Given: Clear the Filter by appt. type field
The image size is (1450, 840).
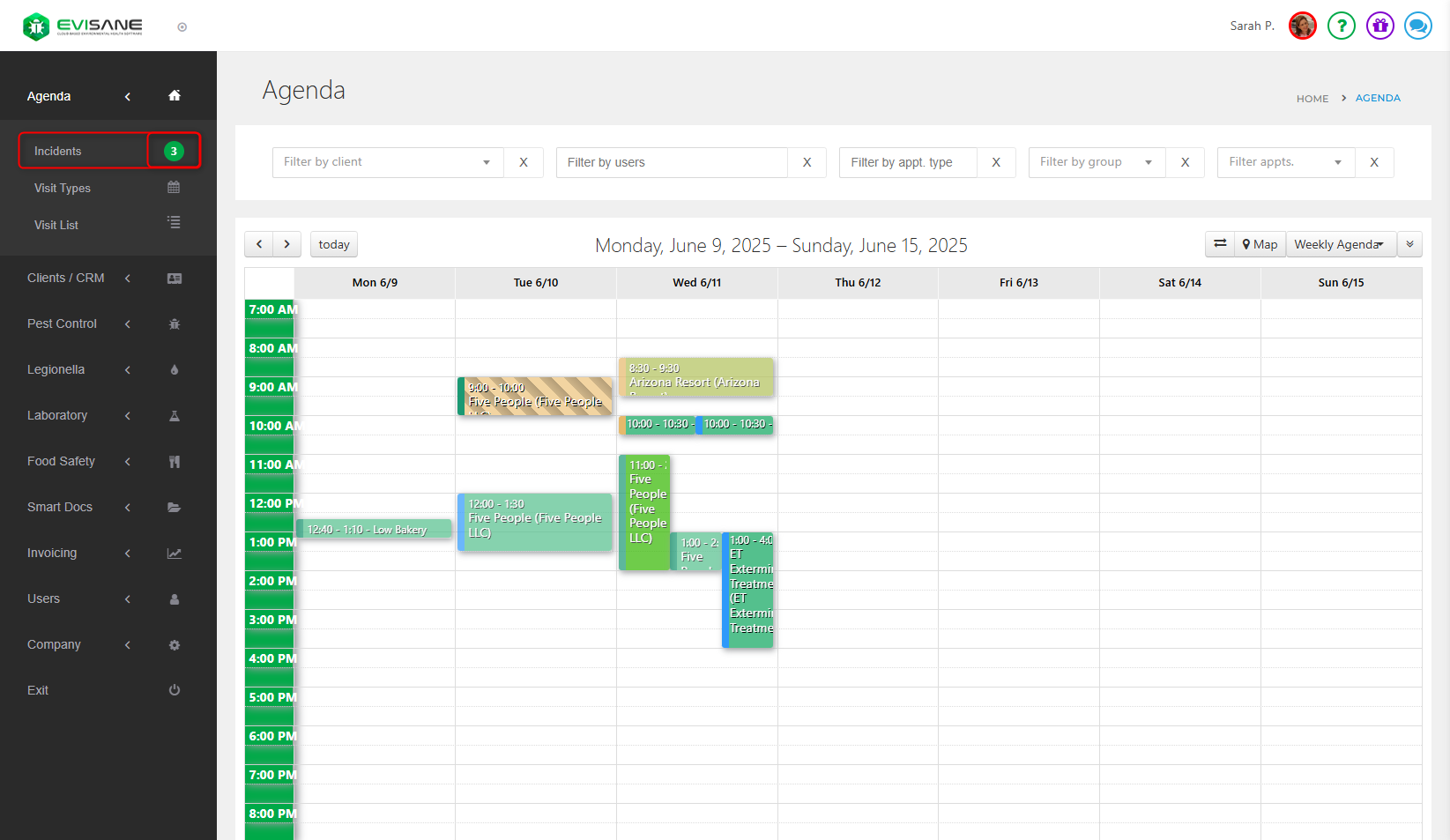Looking at the screenshot, I should tap(996, 162).
